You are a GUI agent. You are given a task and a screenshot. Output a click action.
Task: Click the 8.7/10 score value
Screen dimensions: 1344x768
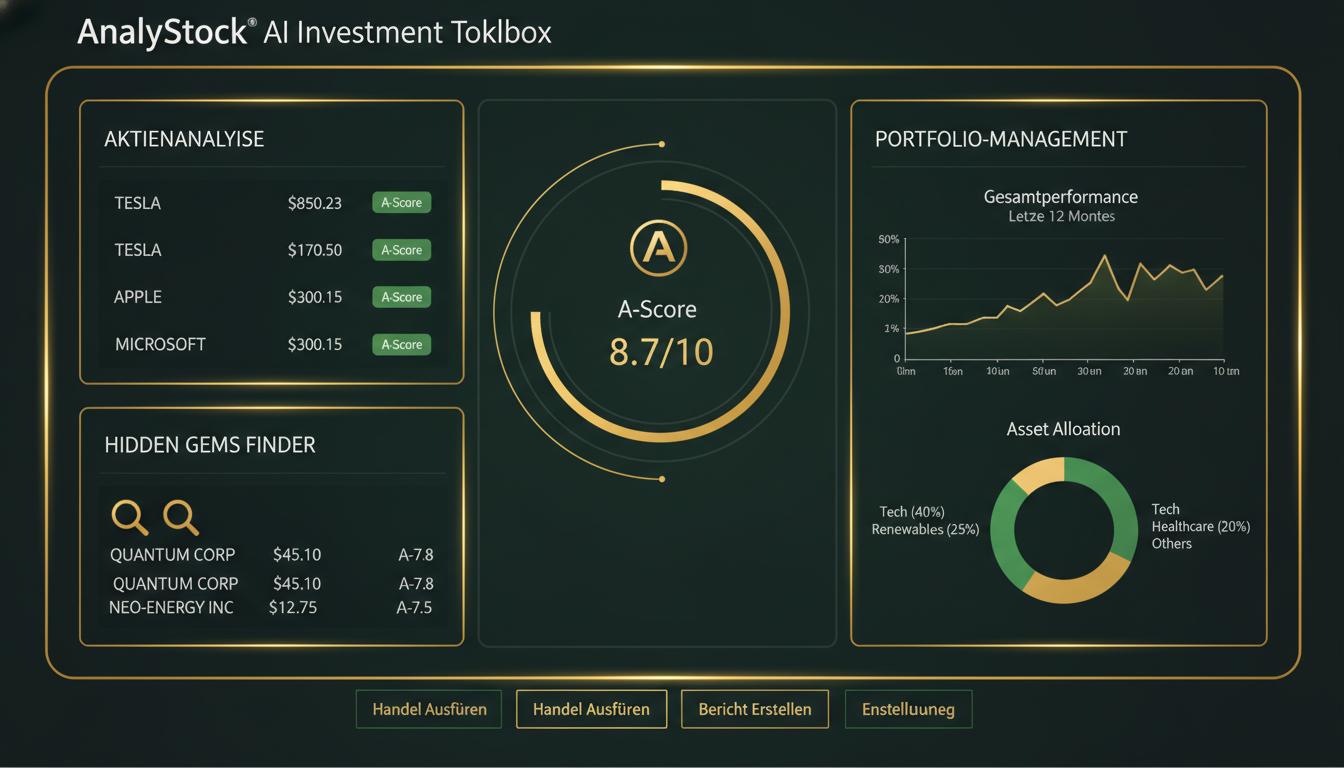coord(661,352)
